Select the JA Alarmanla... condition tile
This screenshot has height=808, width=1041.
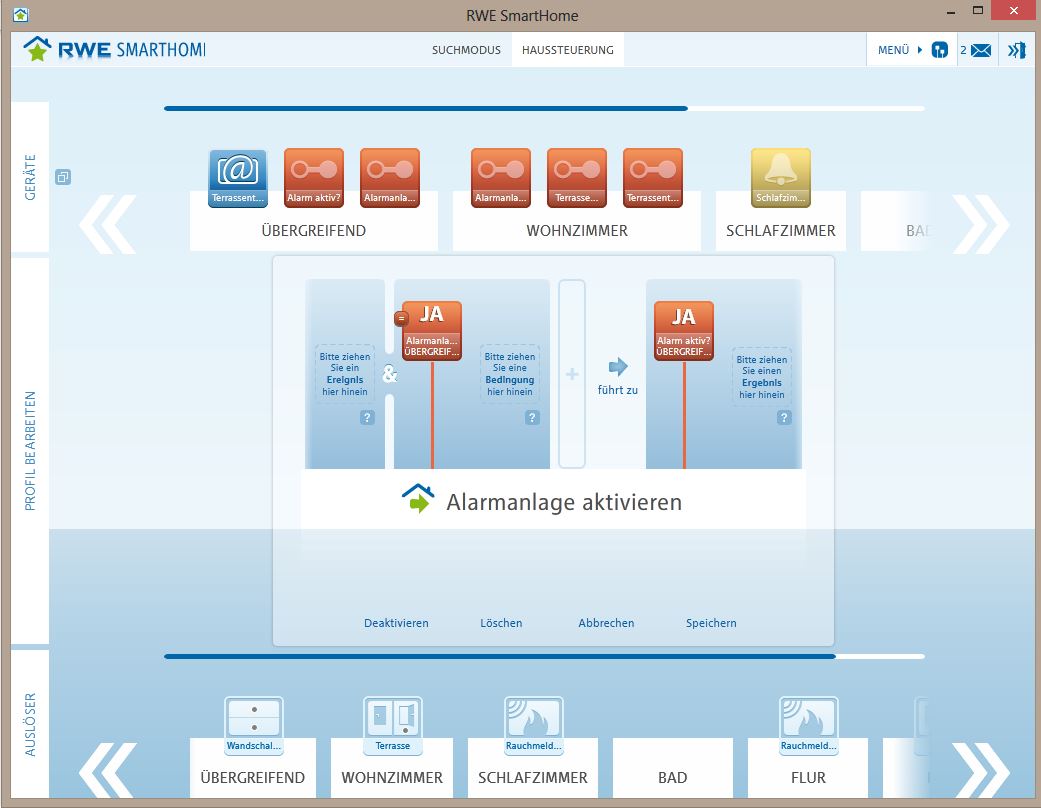click(432, 331)
